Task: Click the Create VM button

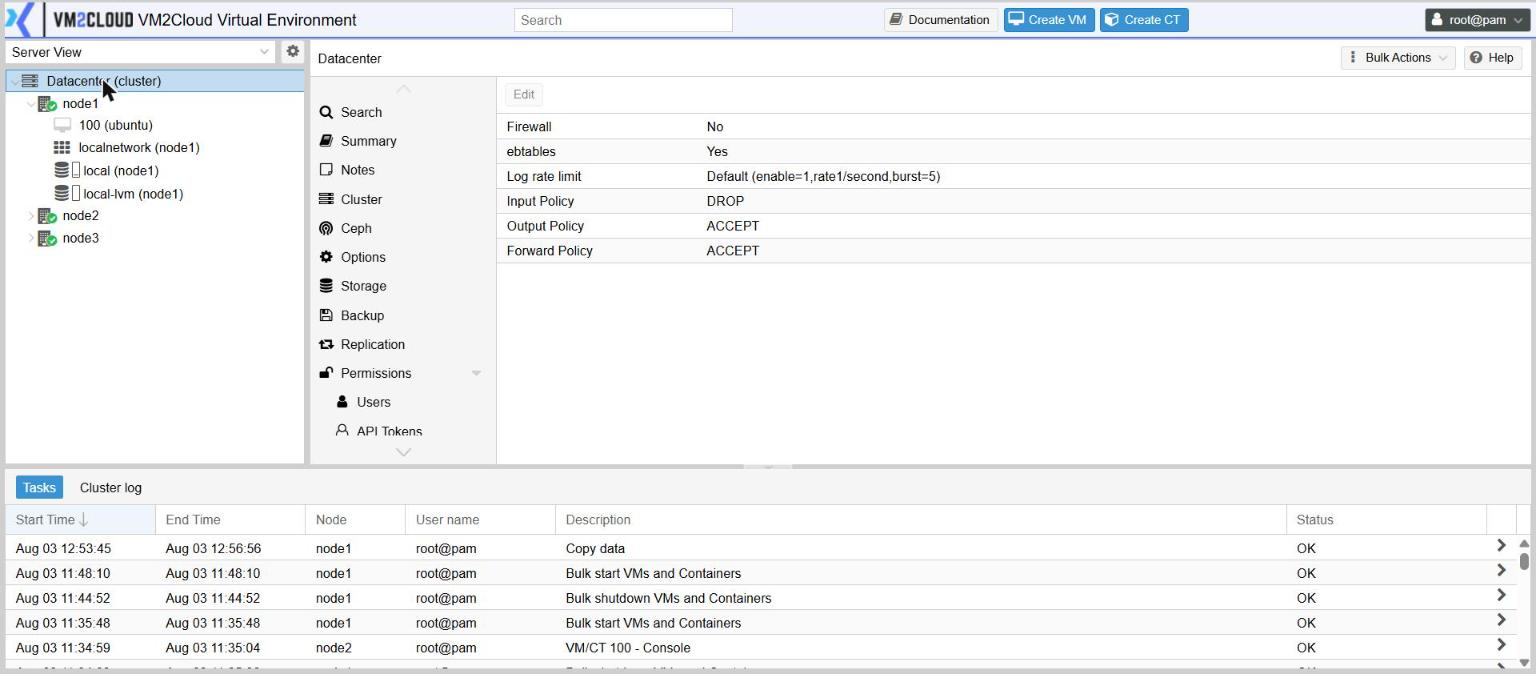Action: coord(1049,20)
